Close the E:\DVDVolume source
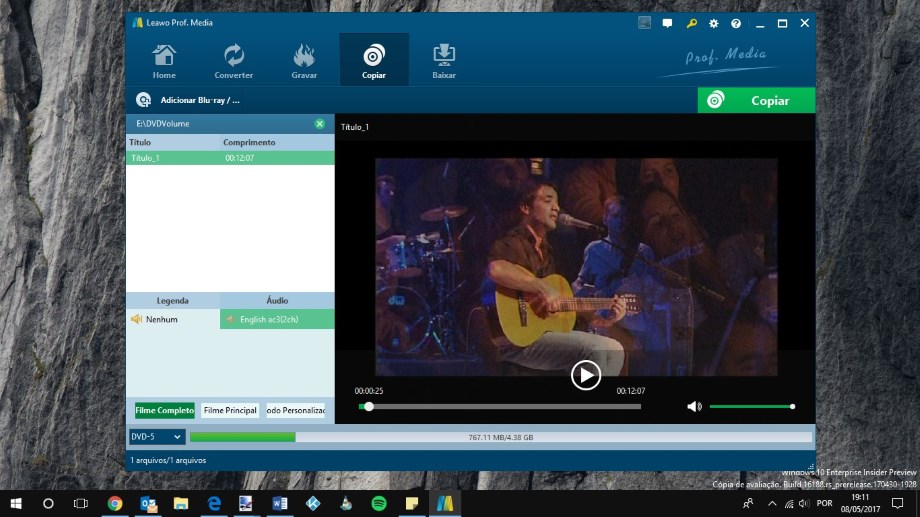Image resolution: width=920 pixels, height=517 pixels. pyautogui.click(x=319, y=124)
